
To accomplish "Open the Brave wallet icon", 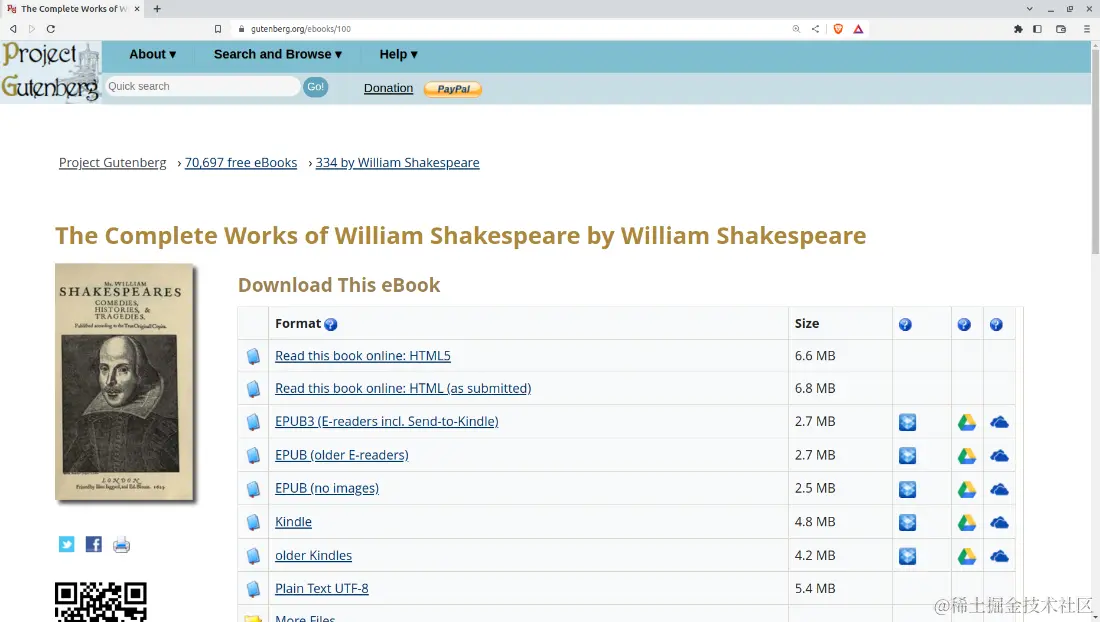I will pyautogui.click(x=1061, y=29).
